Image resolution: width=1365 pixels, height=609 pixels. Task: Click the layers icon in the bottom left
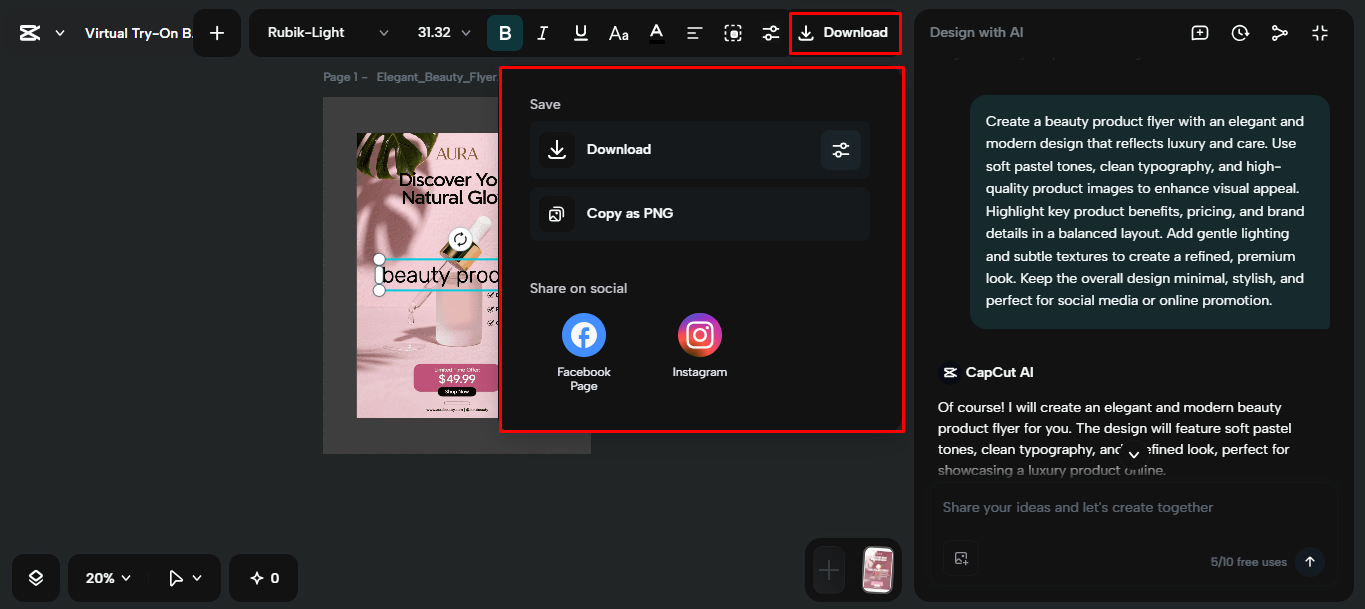35,577
